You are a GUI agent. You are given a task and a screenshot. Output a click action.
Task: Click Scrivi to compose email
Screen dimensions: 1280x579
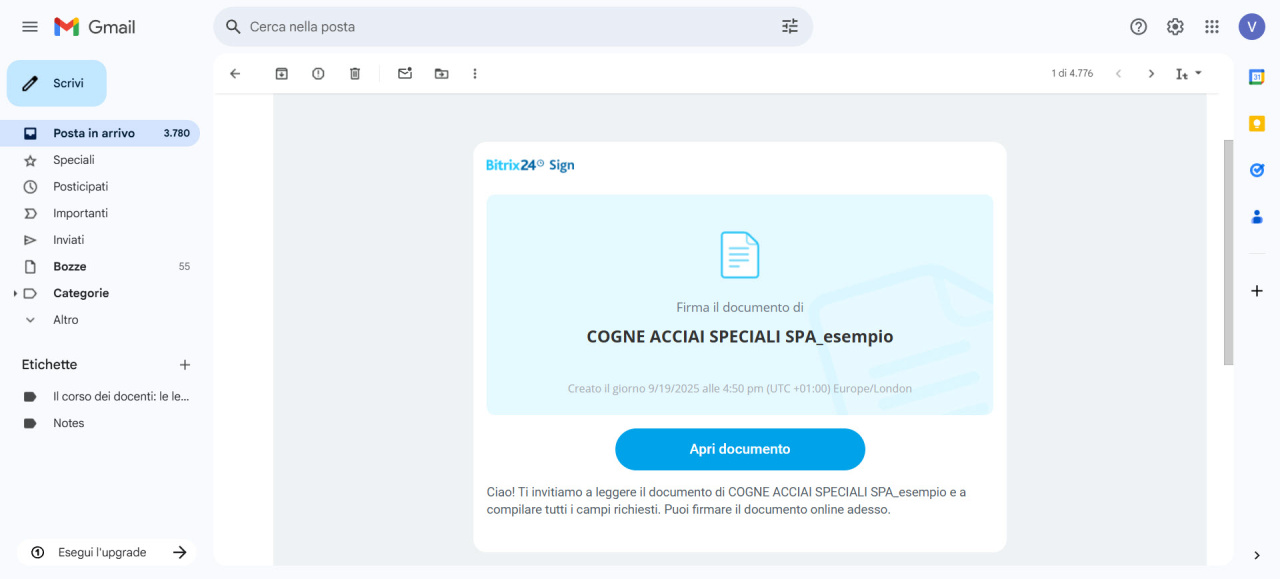[x=57, y=83]
